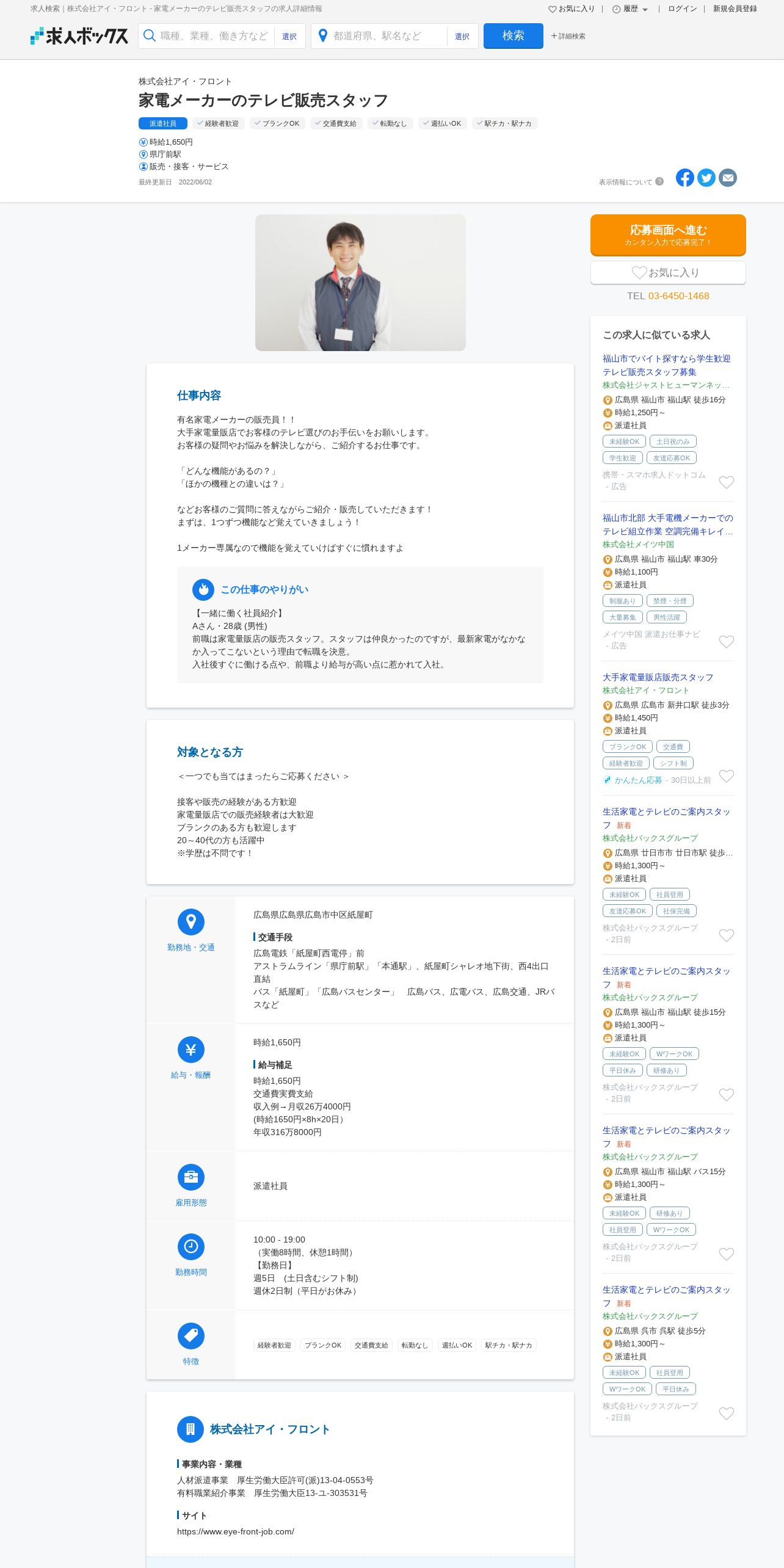
Task: Click the 勤務時間 clock icon
Action: pos(191,1247)
